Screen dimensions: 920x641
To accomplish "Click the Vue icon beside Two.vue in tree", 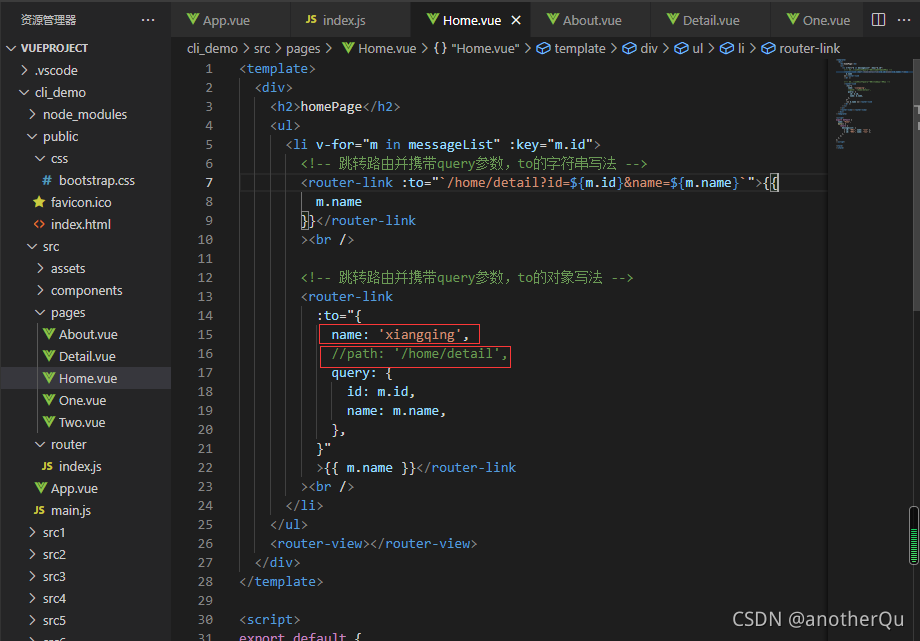I will pos(49,422).
